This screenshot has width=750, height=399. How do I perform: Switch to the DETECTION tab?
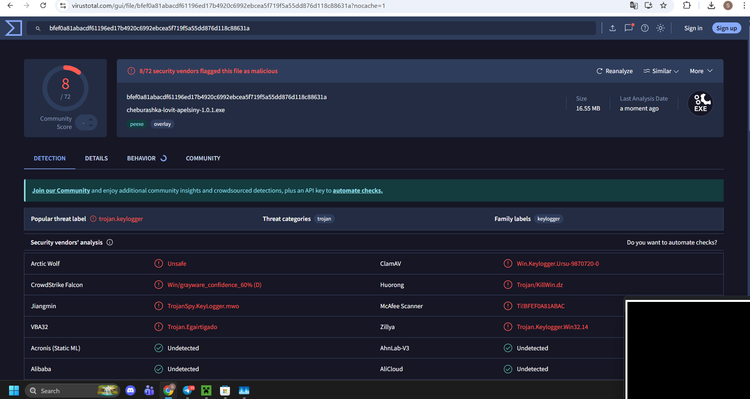49,158
